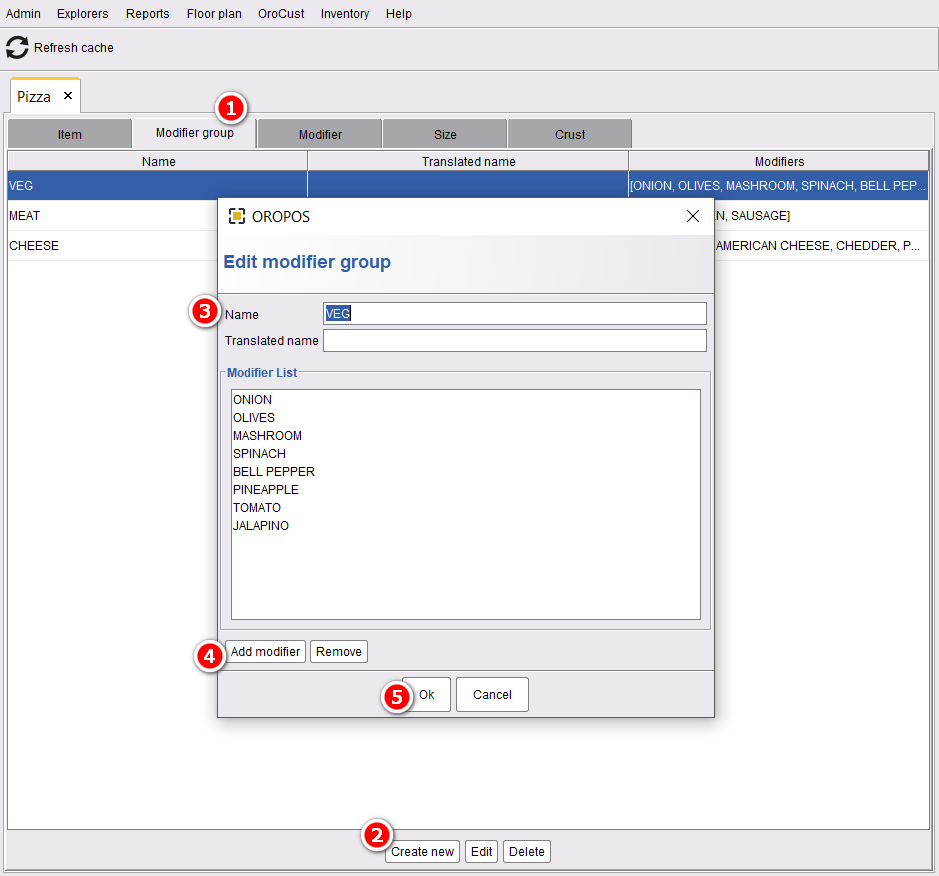Click the Add modifier button
939x876 pixels.
click(x=265, y=651)
